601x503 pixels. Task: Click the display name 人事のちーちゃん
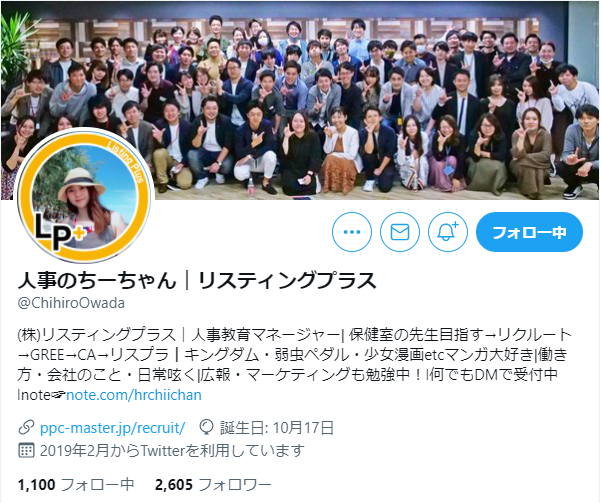pos(97,281)
